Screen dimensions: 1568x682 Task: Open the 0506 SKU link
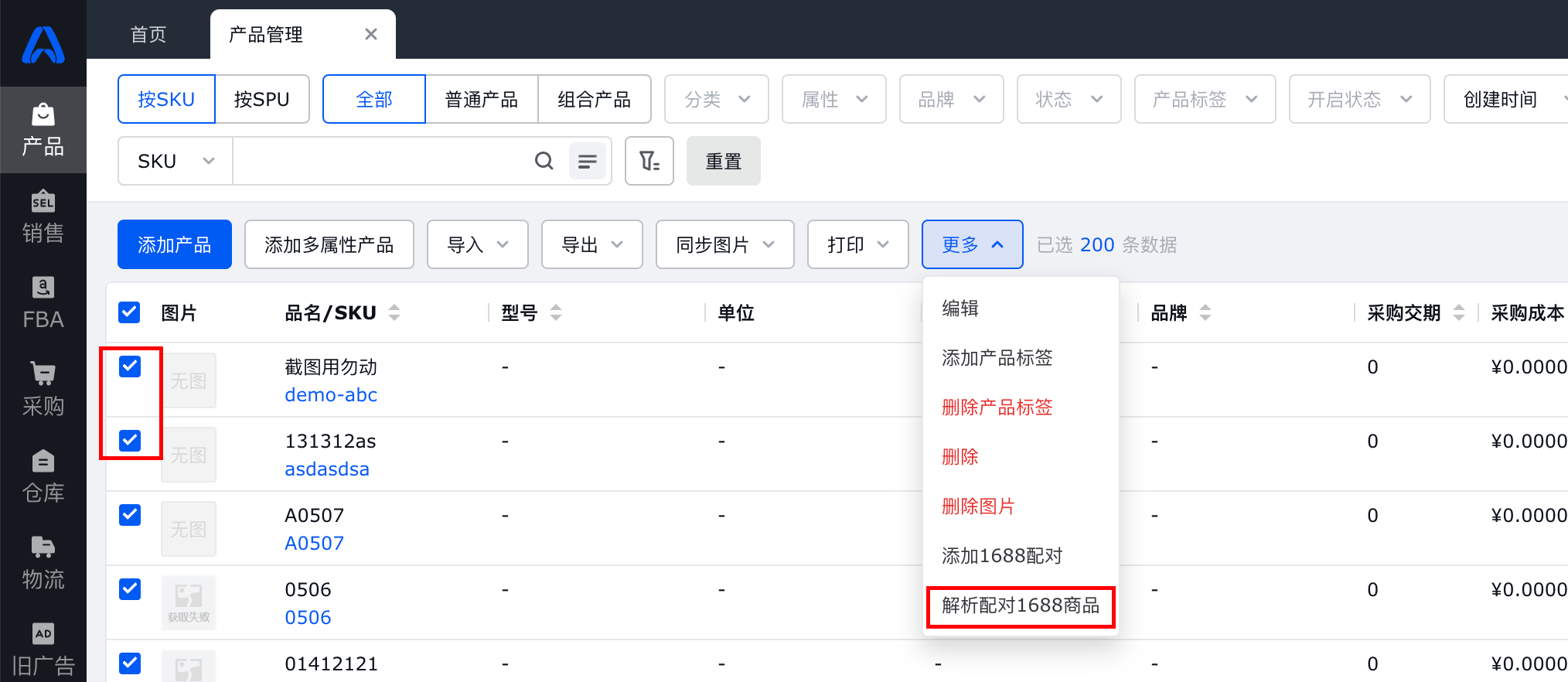click(308, 617)
